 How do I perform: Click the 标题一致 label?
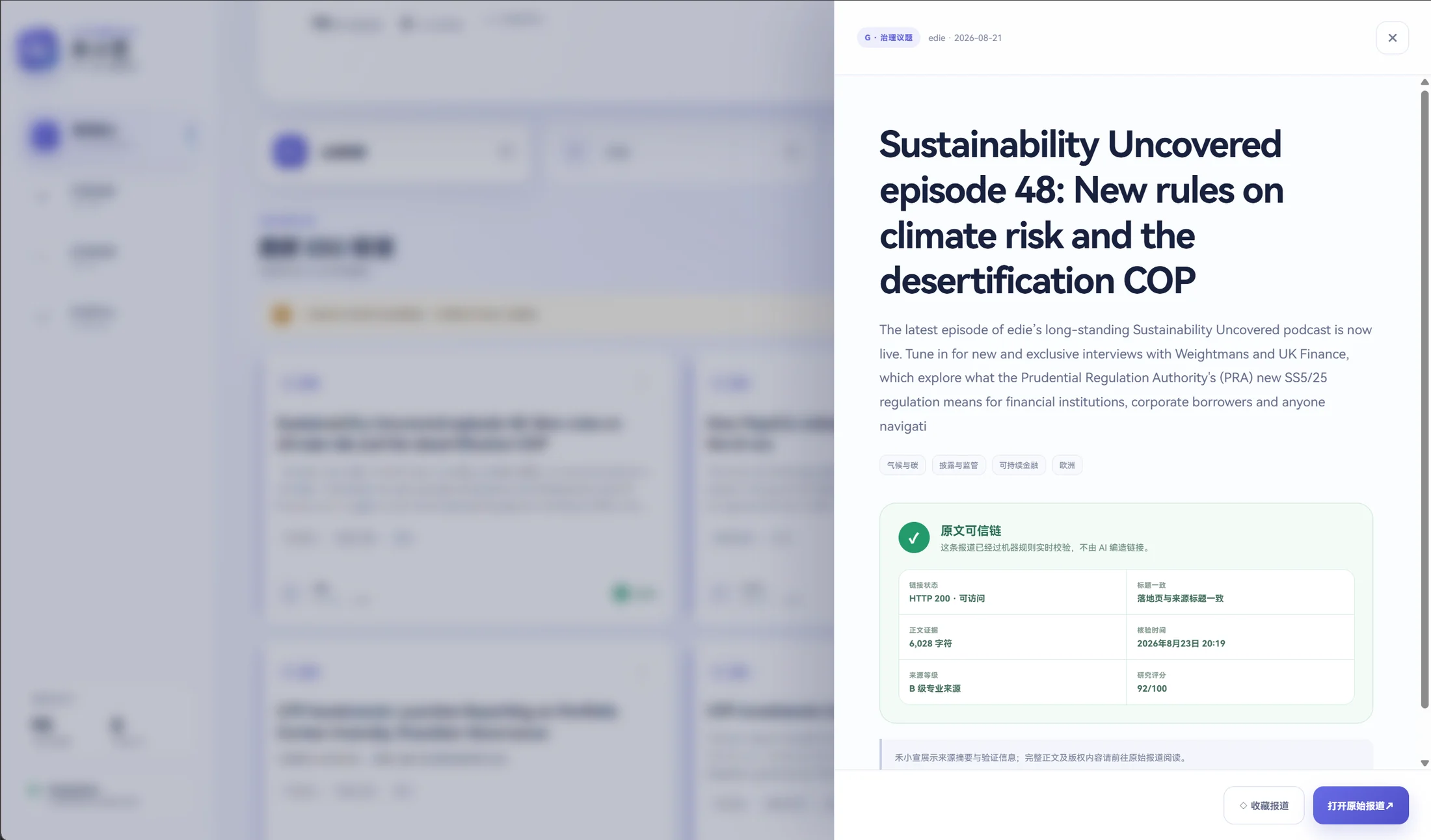pos(1151,585)
